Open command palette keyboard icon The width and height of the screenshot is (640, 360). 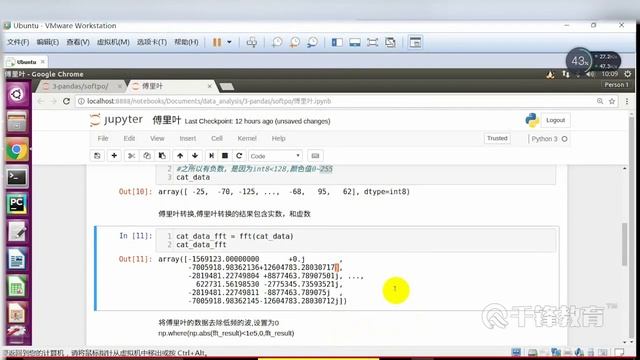point(315,156)
